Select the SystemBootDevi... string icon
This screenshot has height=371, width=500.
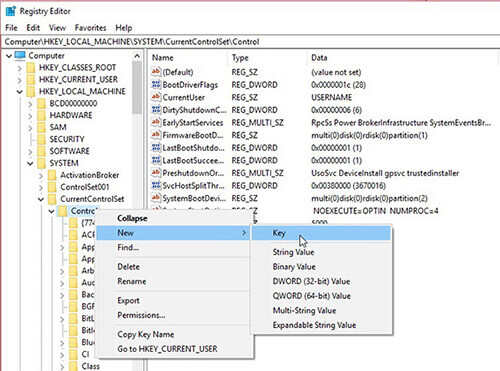pyautogui.click(x=156, y=198)
